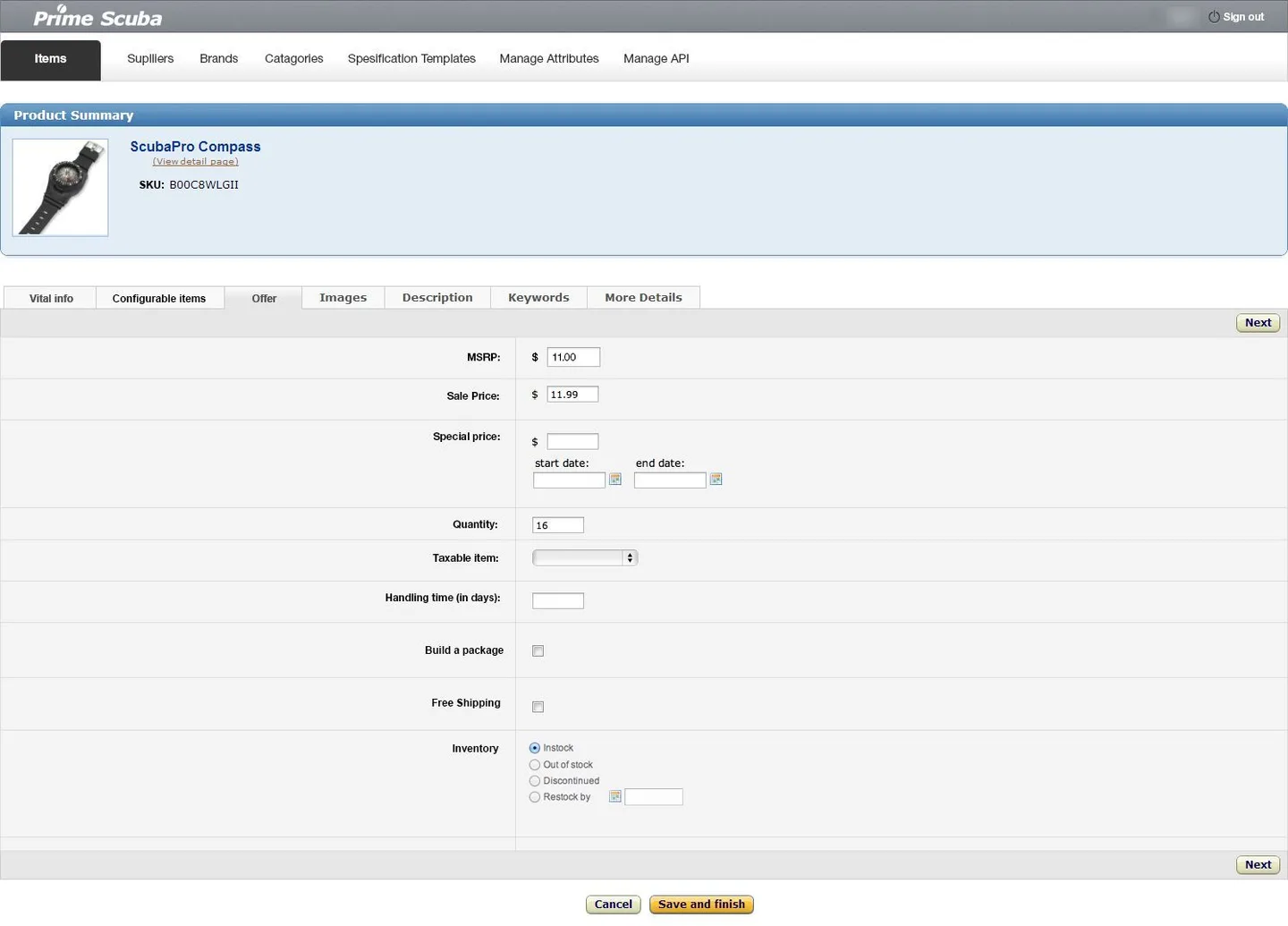Switch to the Vital info tab
This screenshot has height=926, width=1288.
click(x=51, y=298)
